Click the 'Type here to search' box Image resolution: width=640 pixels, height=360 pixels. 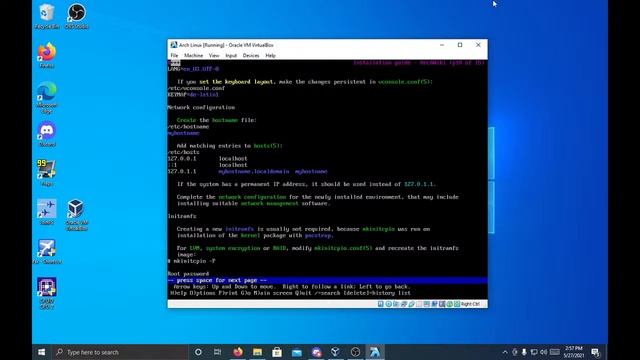click(120, 352)
